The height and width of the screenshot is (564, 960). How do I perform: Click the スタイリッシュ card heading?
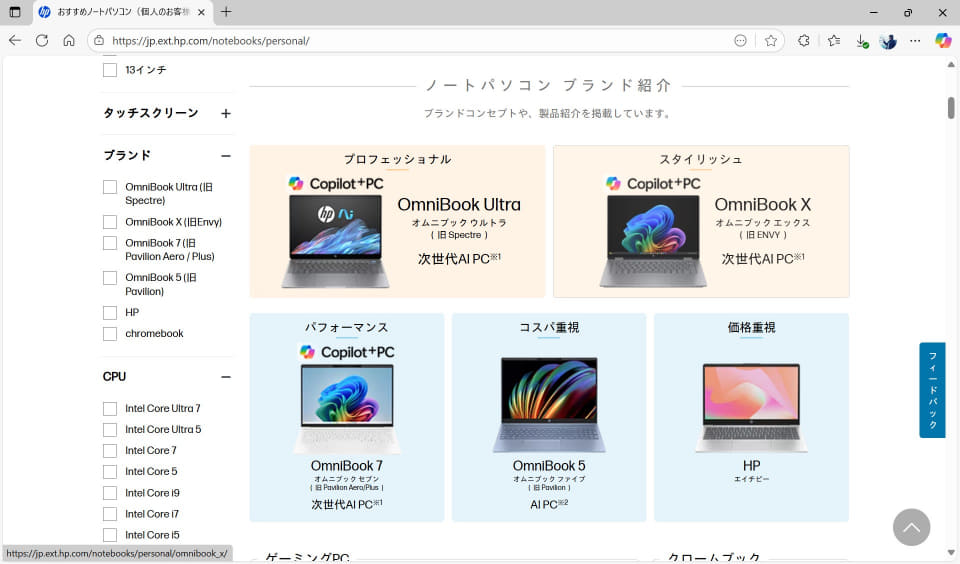pos(701,159)
